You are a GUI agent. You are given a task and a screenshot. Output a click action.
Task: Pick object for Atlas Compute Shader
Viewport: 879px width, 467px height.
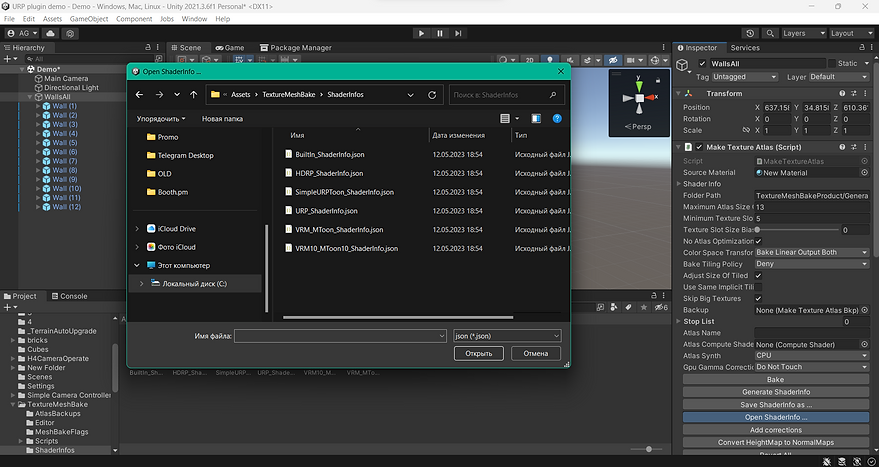864,344
